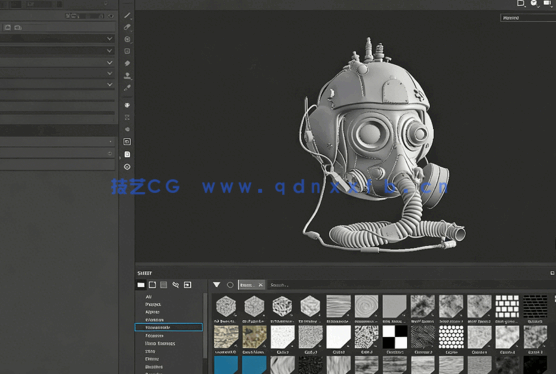The width and height of the screenshot is (556, 374).
Task: Open the shelf filter funnel
Action: pos(217,285)
